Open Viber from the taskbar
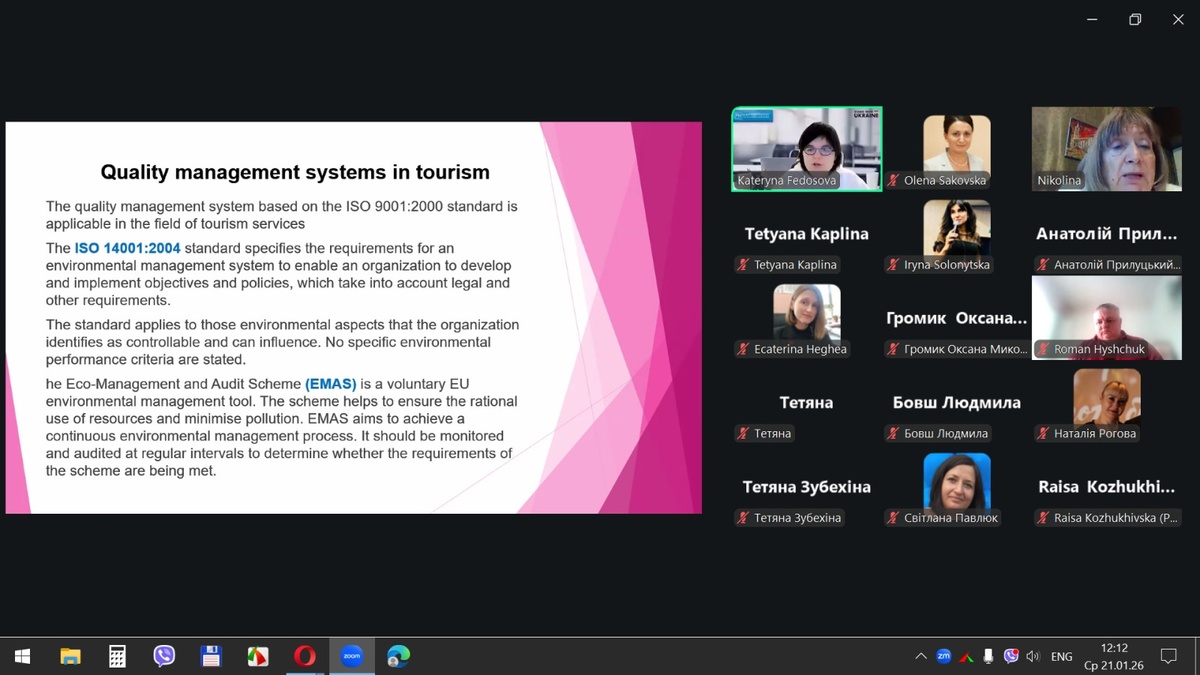Screen dimensions: 1200x675 point(164,656)
